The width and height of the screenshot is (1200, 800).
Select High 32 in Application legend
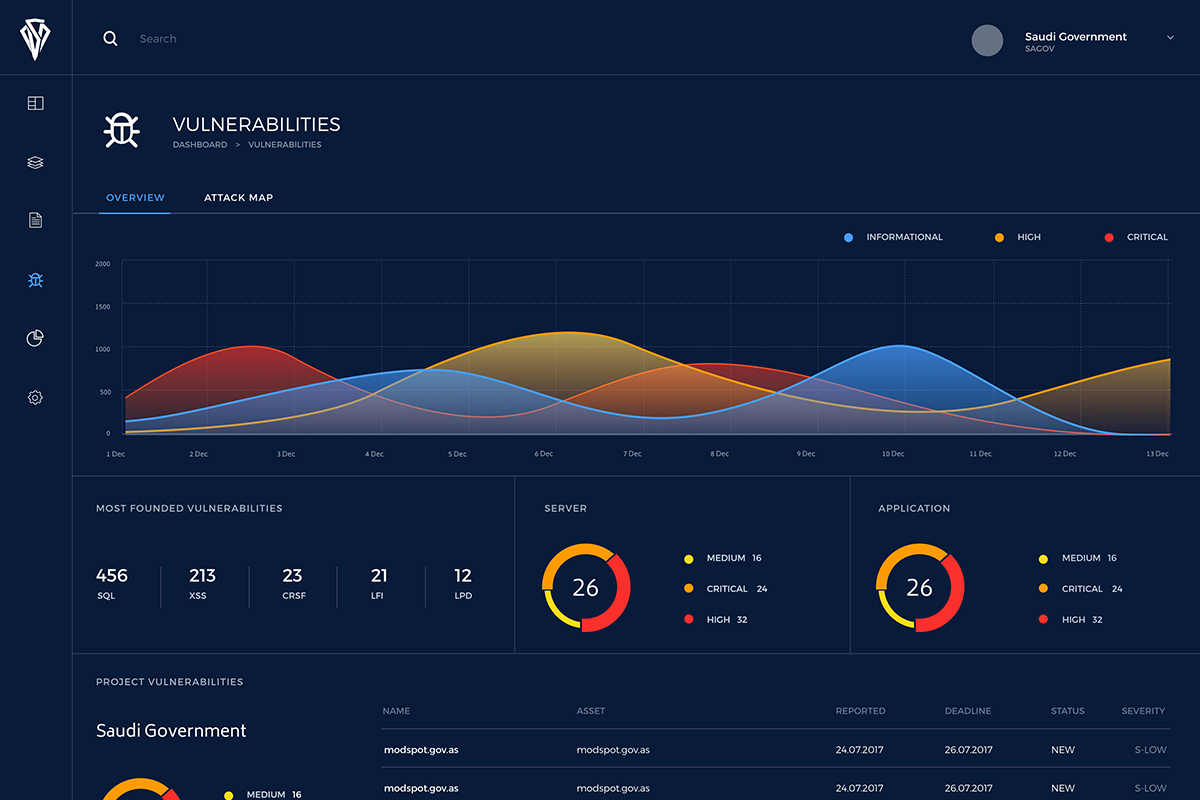[1071, 620]
